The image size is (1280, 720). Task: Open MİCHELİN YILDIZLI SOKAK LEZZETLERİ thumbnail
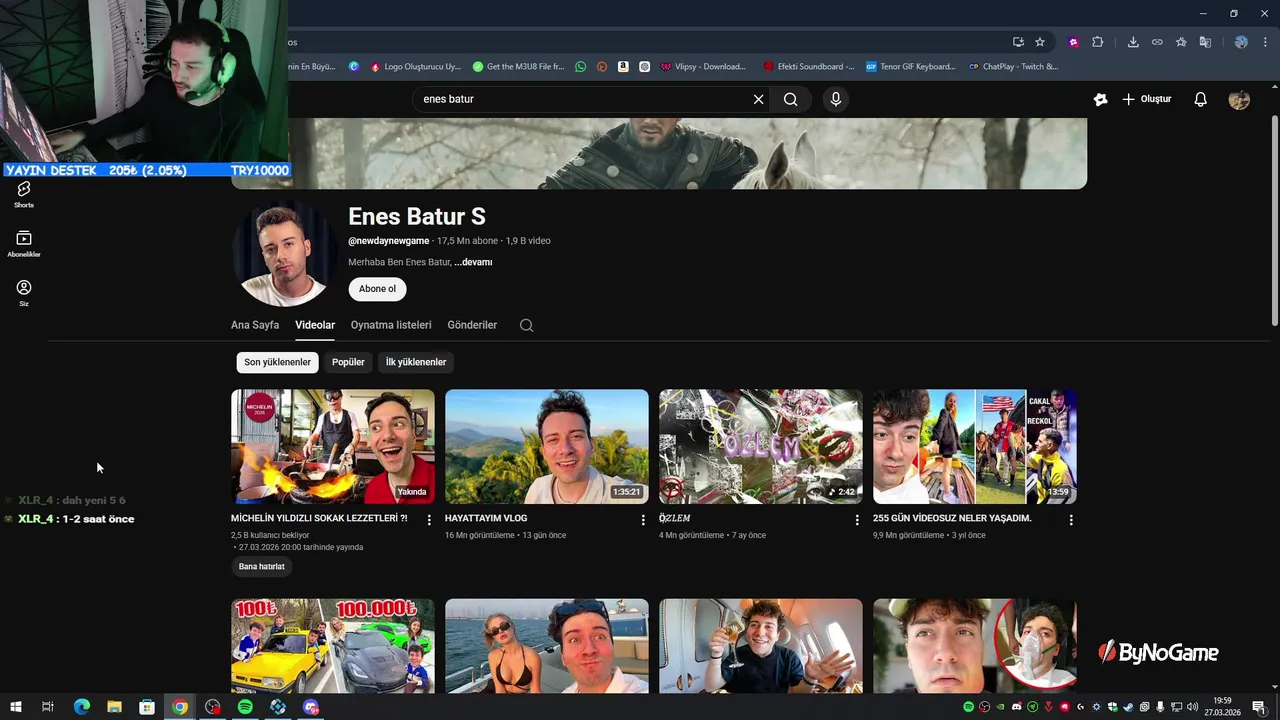333,447
